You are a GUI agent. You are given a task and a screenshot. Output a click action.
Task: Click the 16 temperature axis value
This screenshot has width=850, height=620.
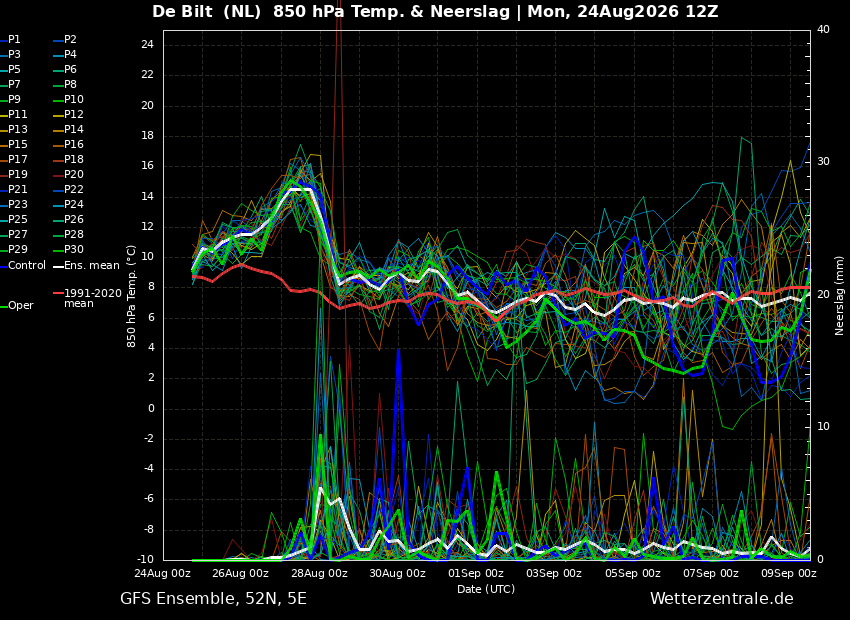point(147,166)
